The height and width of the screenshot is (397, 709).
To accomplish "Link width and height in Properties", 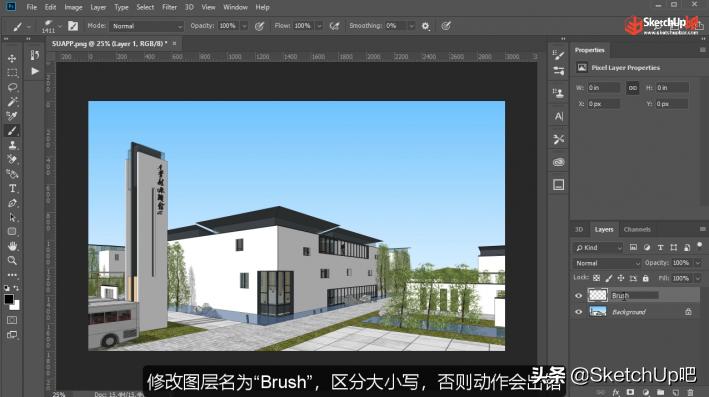I will click(x=633, y=88).
